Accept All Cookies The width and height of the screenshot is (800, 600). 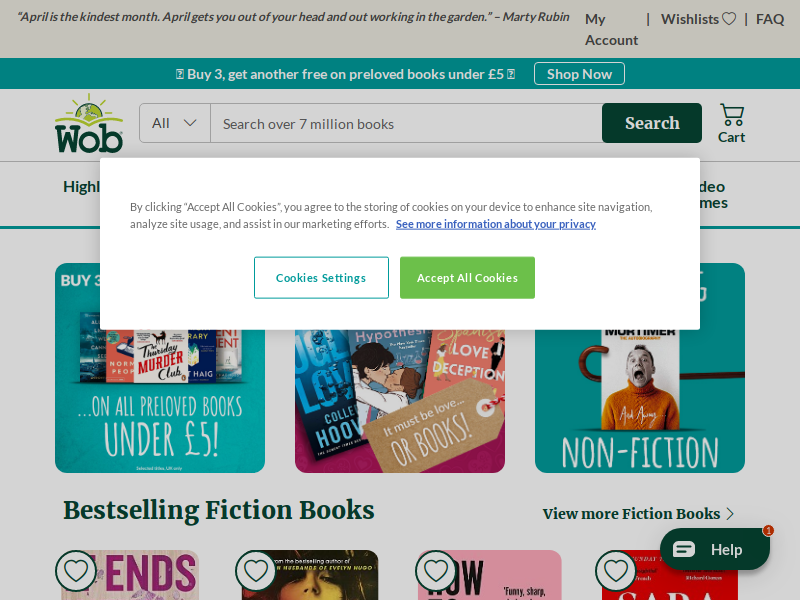pyautogui.click(x=467, y=278)
